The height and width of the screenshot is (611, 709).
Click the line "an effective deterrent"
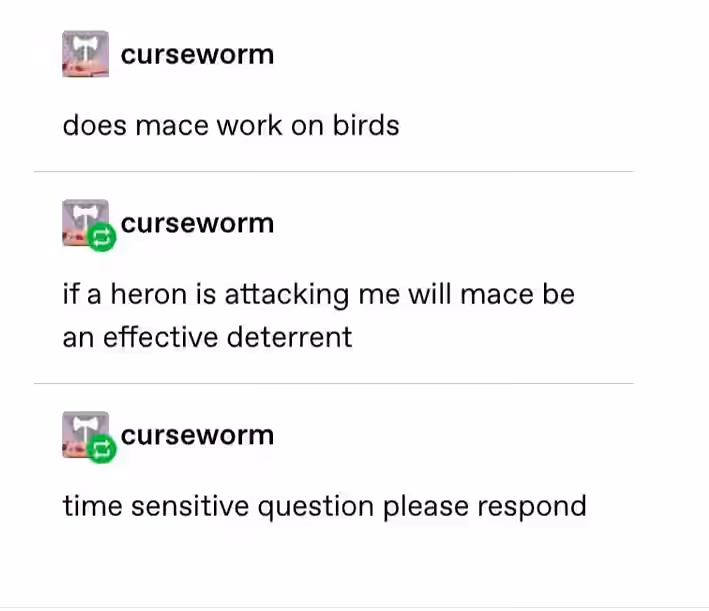point(208,337)
